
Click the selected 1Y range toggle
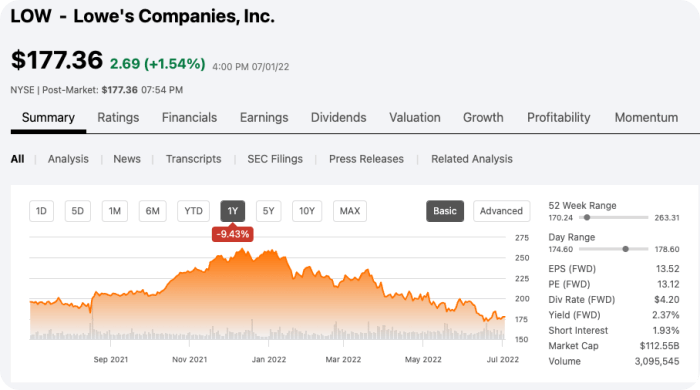[233, 211]
